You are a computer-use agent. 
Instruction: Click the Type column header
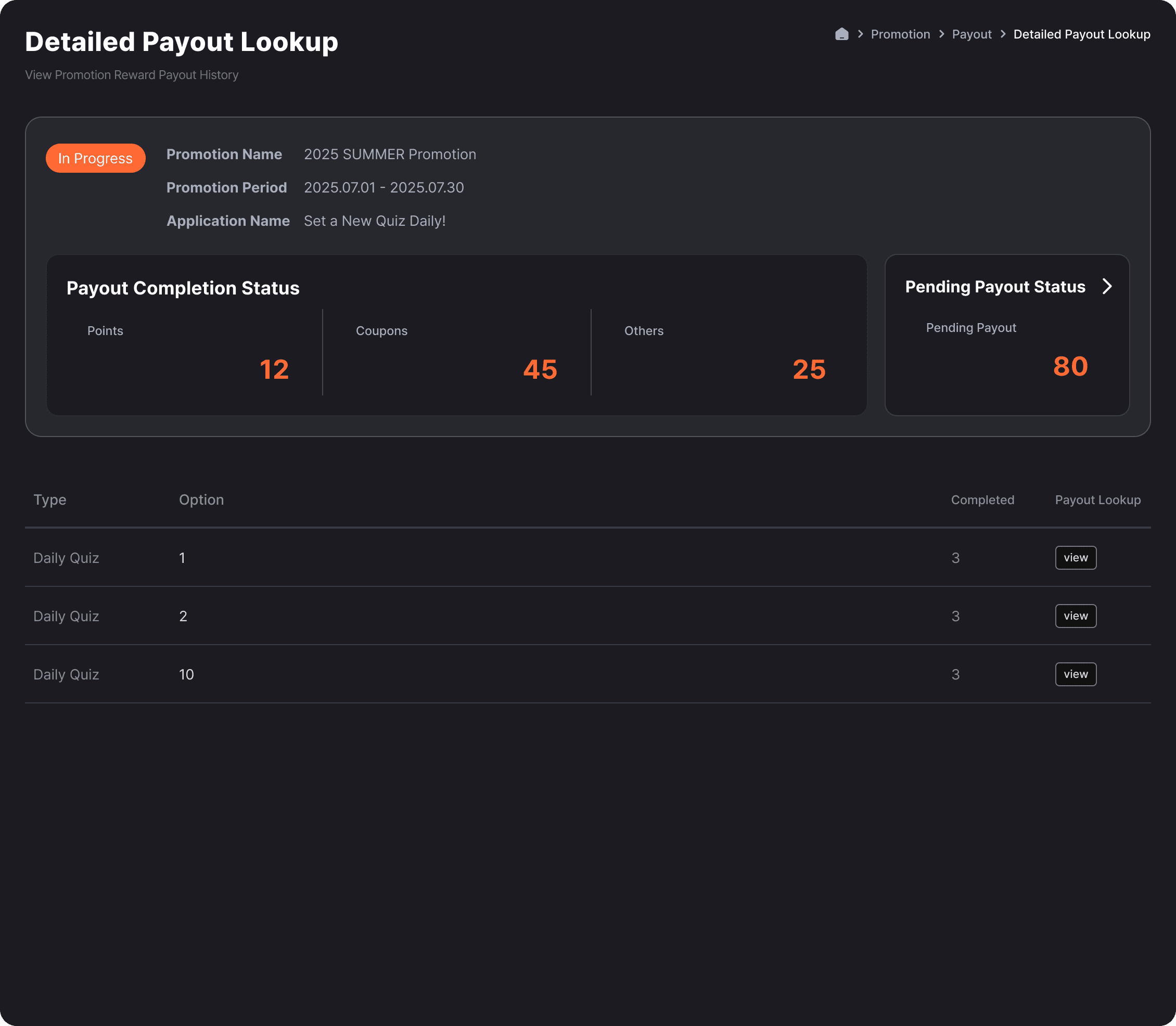click(50, 500)
